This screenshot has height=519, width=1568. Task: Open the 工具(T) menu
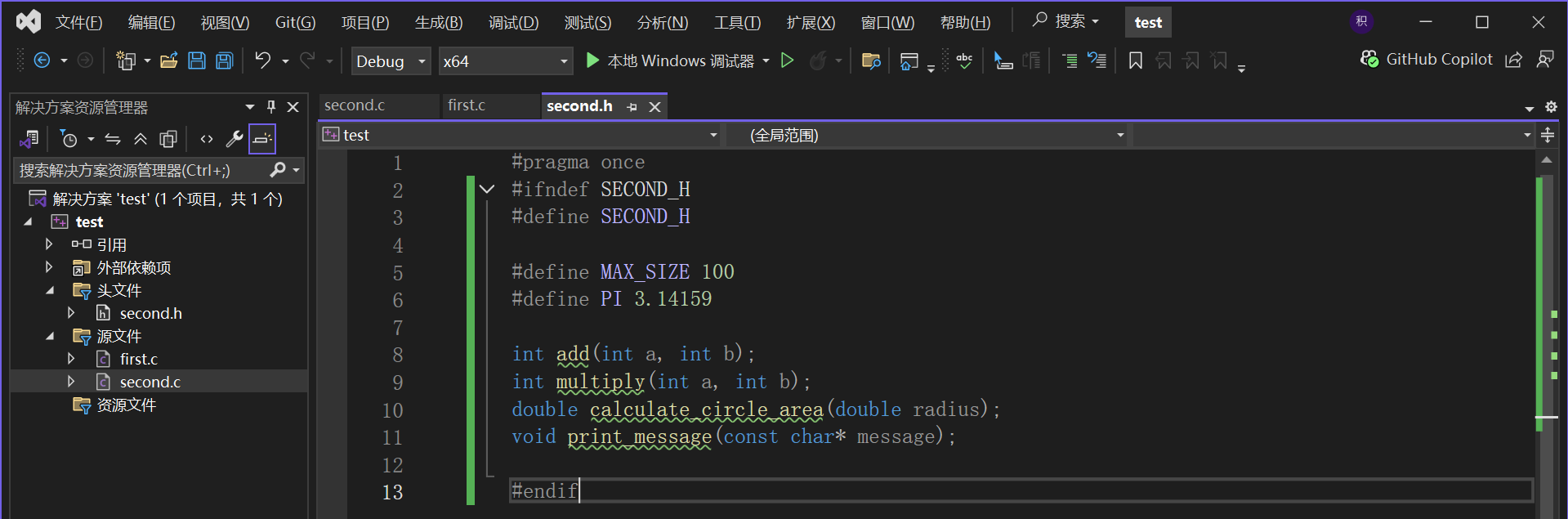pyautogui.click(x=737, y=22)
